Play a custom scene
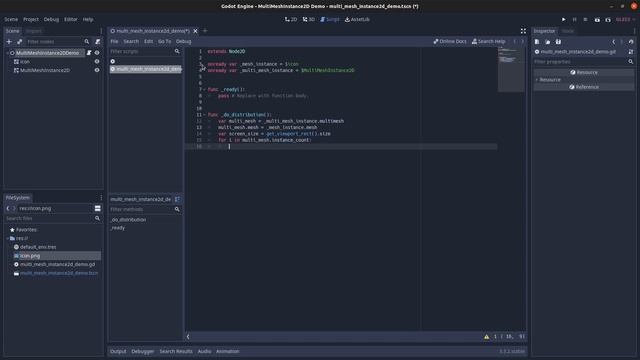Viewport: 640px width, 360px height. click(608, 19)
